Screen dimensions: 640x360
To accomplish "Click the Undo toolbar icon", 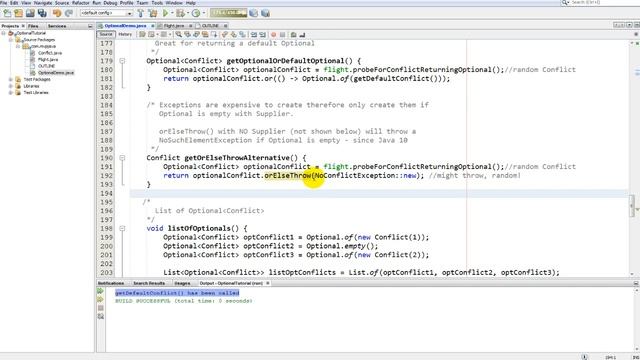I will (57, 13).
